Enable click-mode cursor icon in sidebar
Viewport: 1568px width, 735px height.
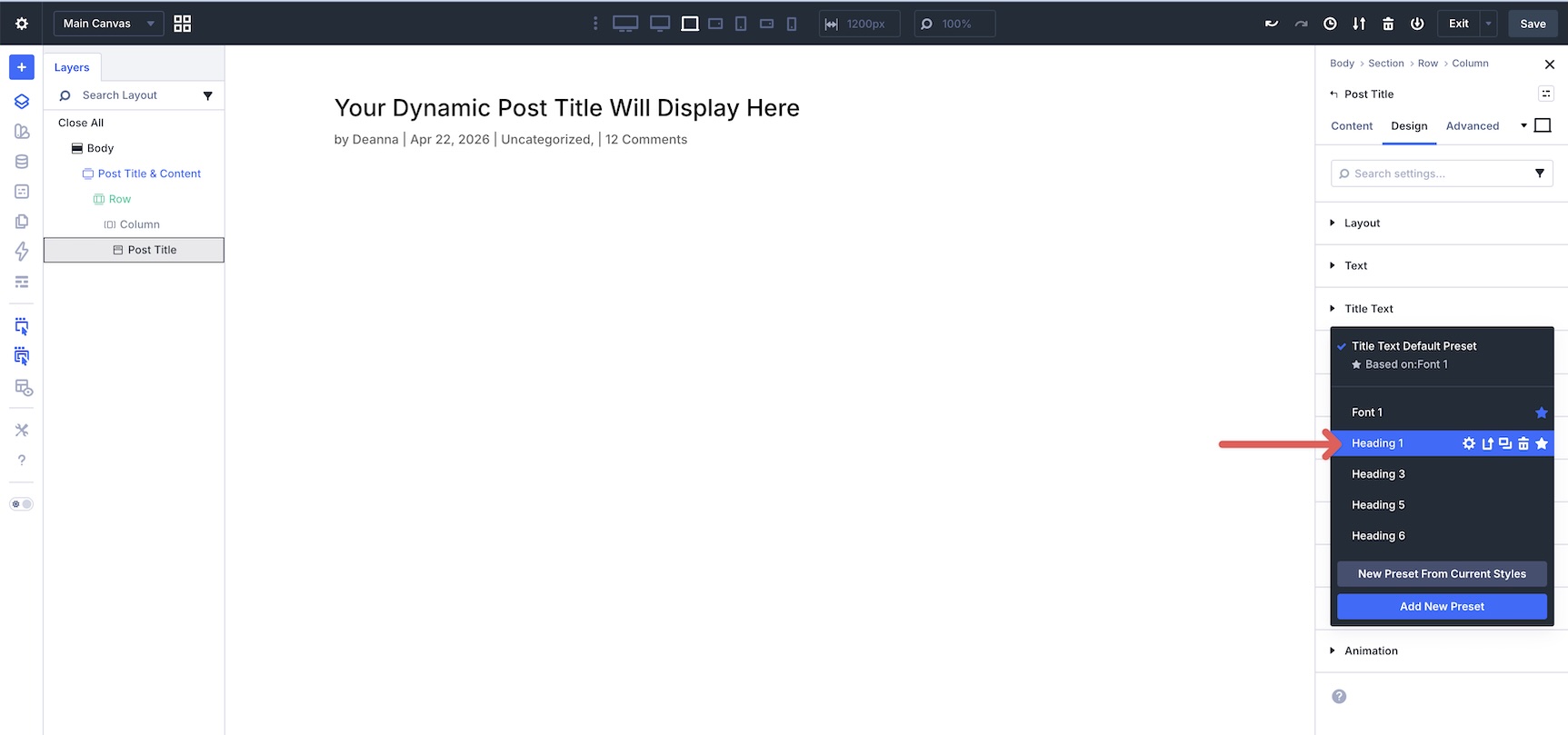pos(22,326)
